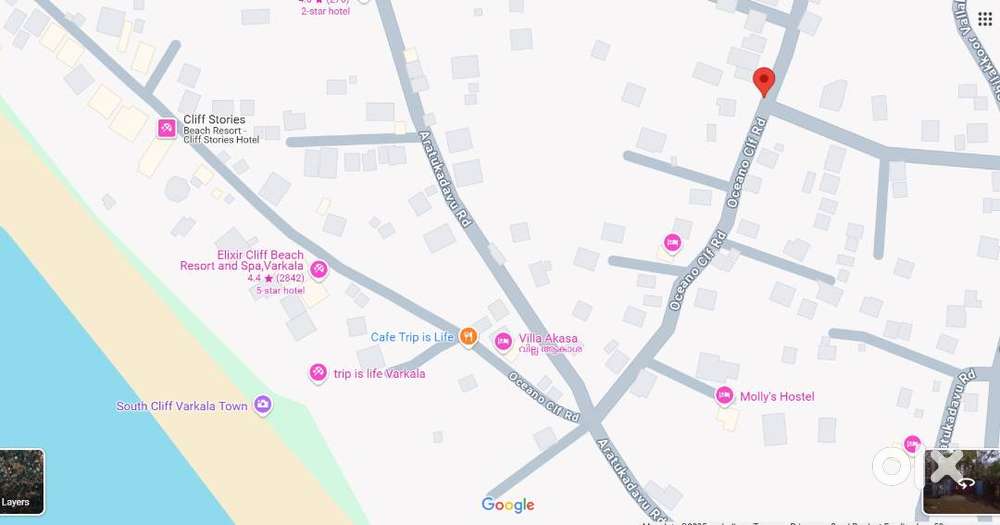Click the Molly's Hostel text label
This screenshot has width=1000, height=525.
tap(777, 396)
